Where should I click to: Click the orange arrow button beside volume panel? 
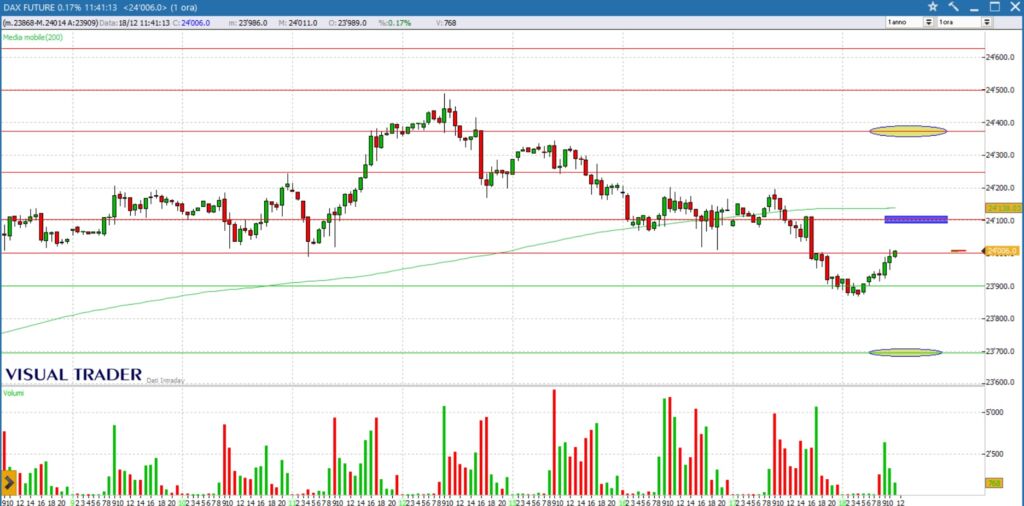[8, 483]
